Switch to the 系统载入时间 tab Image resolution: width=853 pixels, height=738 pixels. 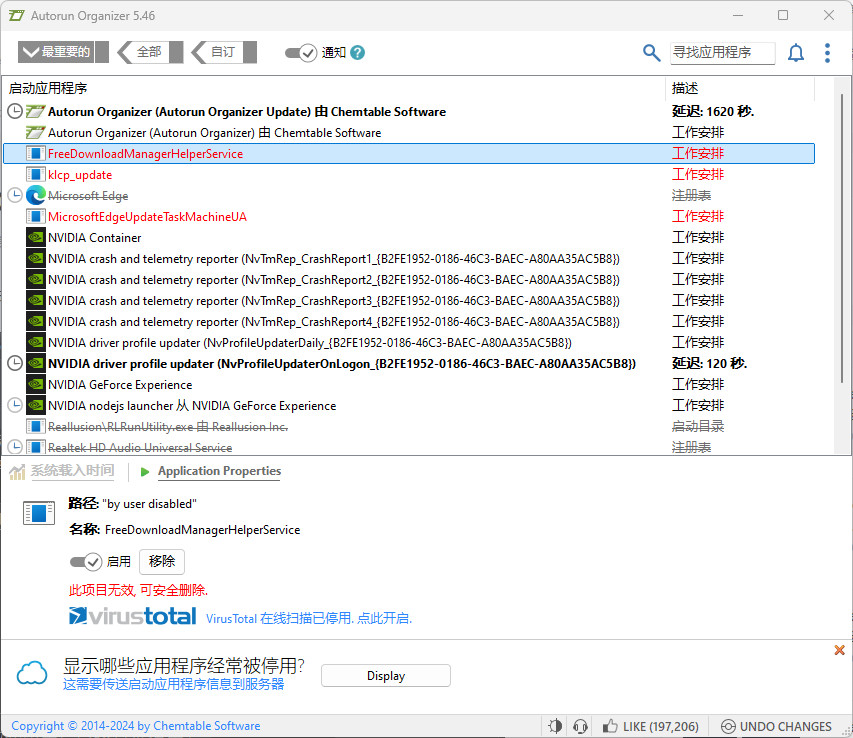coord(72,470)
